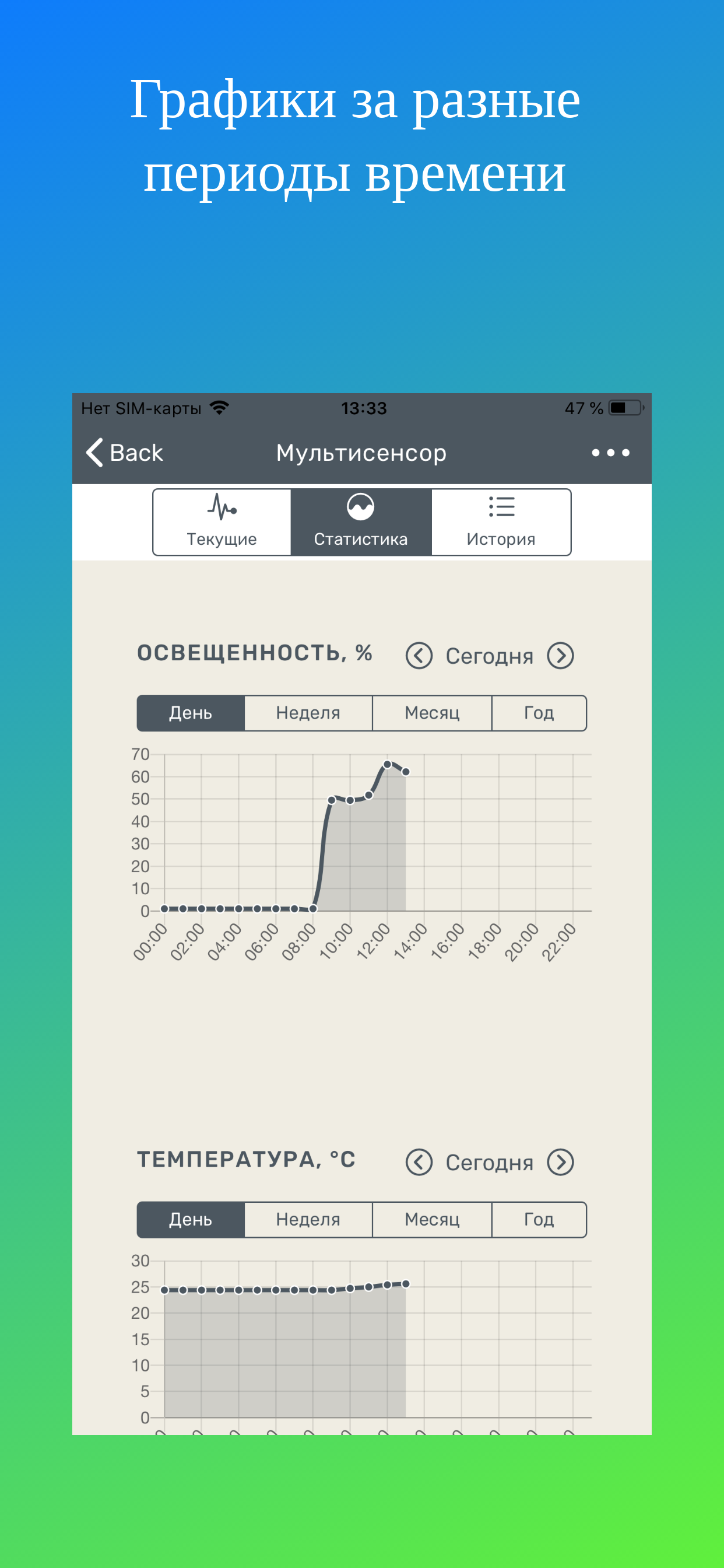Image resolution: width=724 pixels, height=1568 pixels.
Task: Select День period for Освещенность
Action: click(191, 713)
